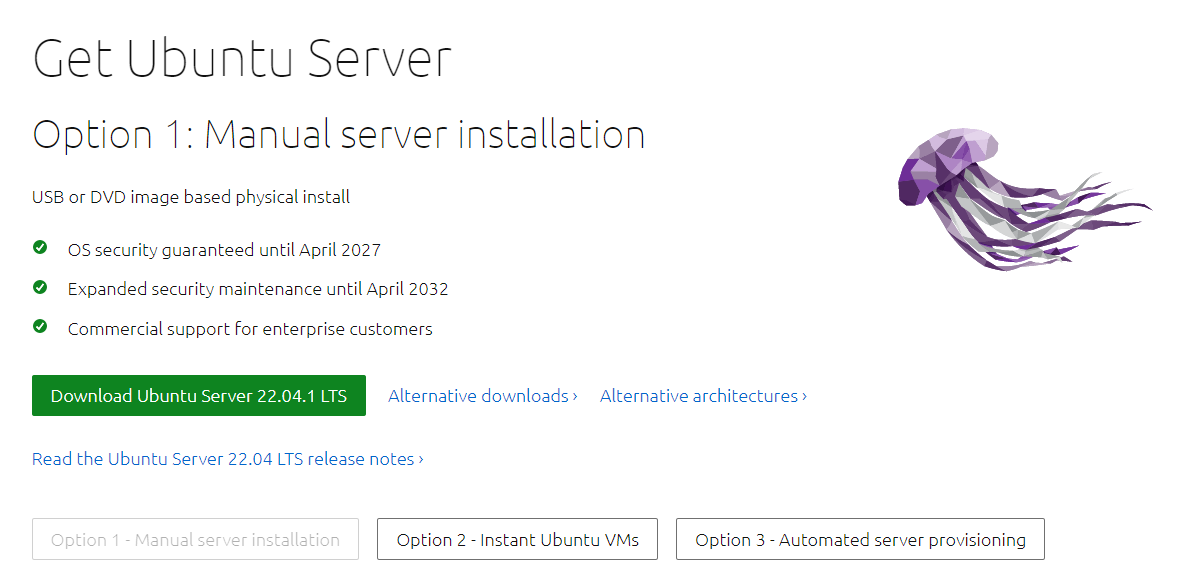Image resolution: width=1187 pixels, height=587 pixels.
Task: Click Download Ubuntu Server 22.04.1 LTS button
Action: point(198,395)
